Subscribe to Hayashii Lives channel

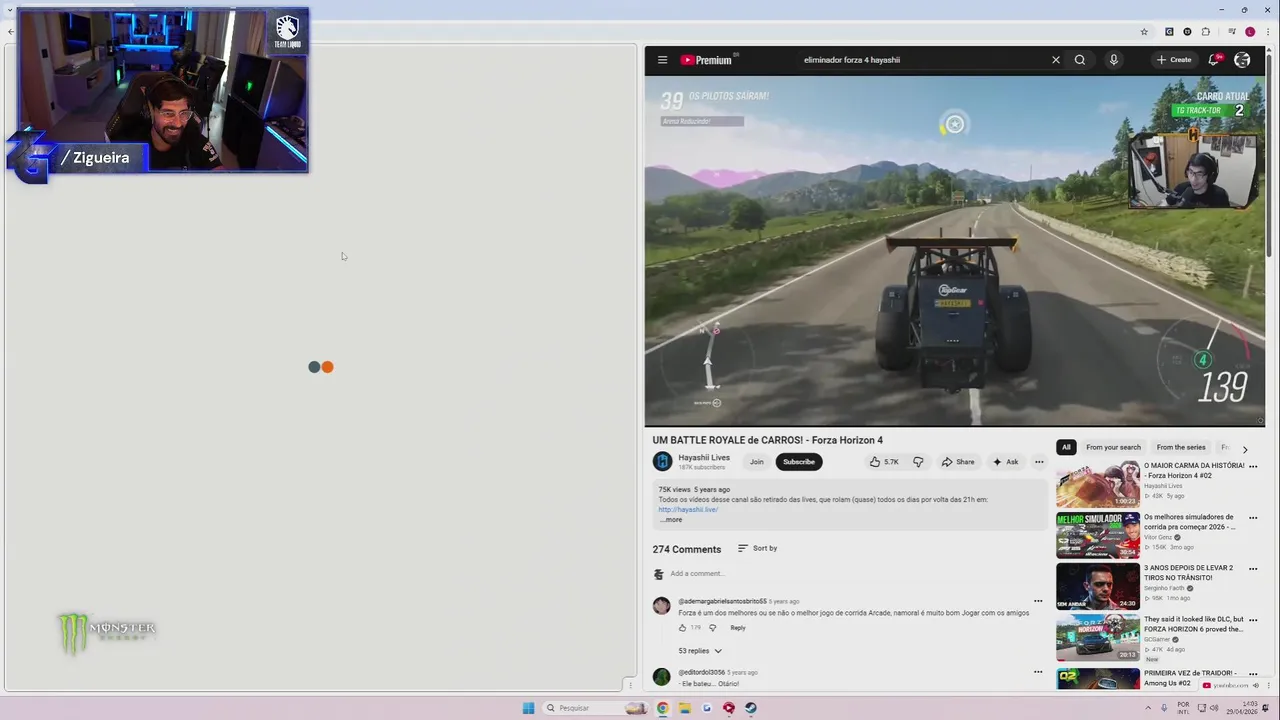click(x=799, y=462)
